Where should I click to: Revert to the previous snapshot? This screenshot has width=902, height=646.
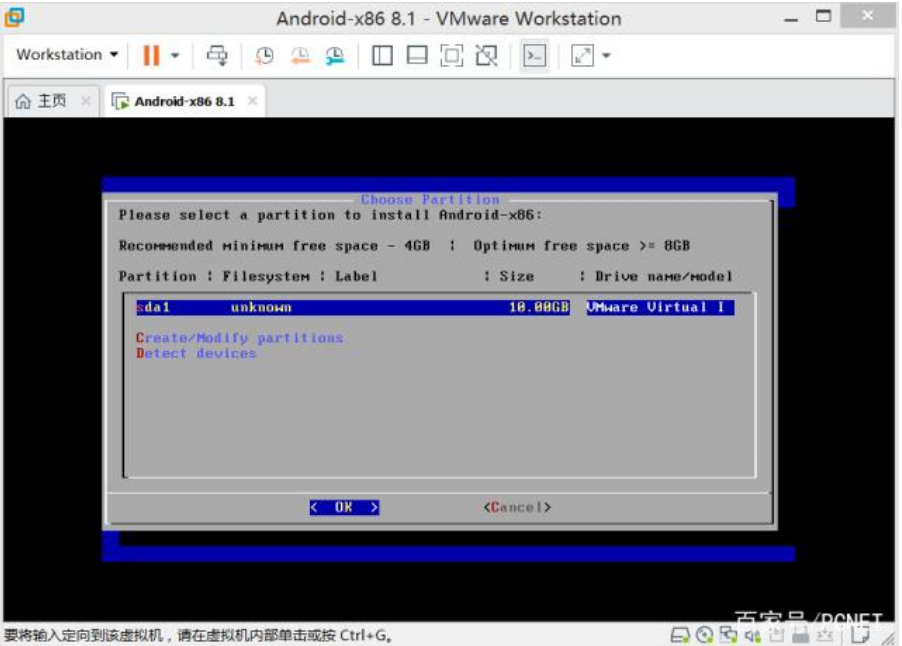300,55
